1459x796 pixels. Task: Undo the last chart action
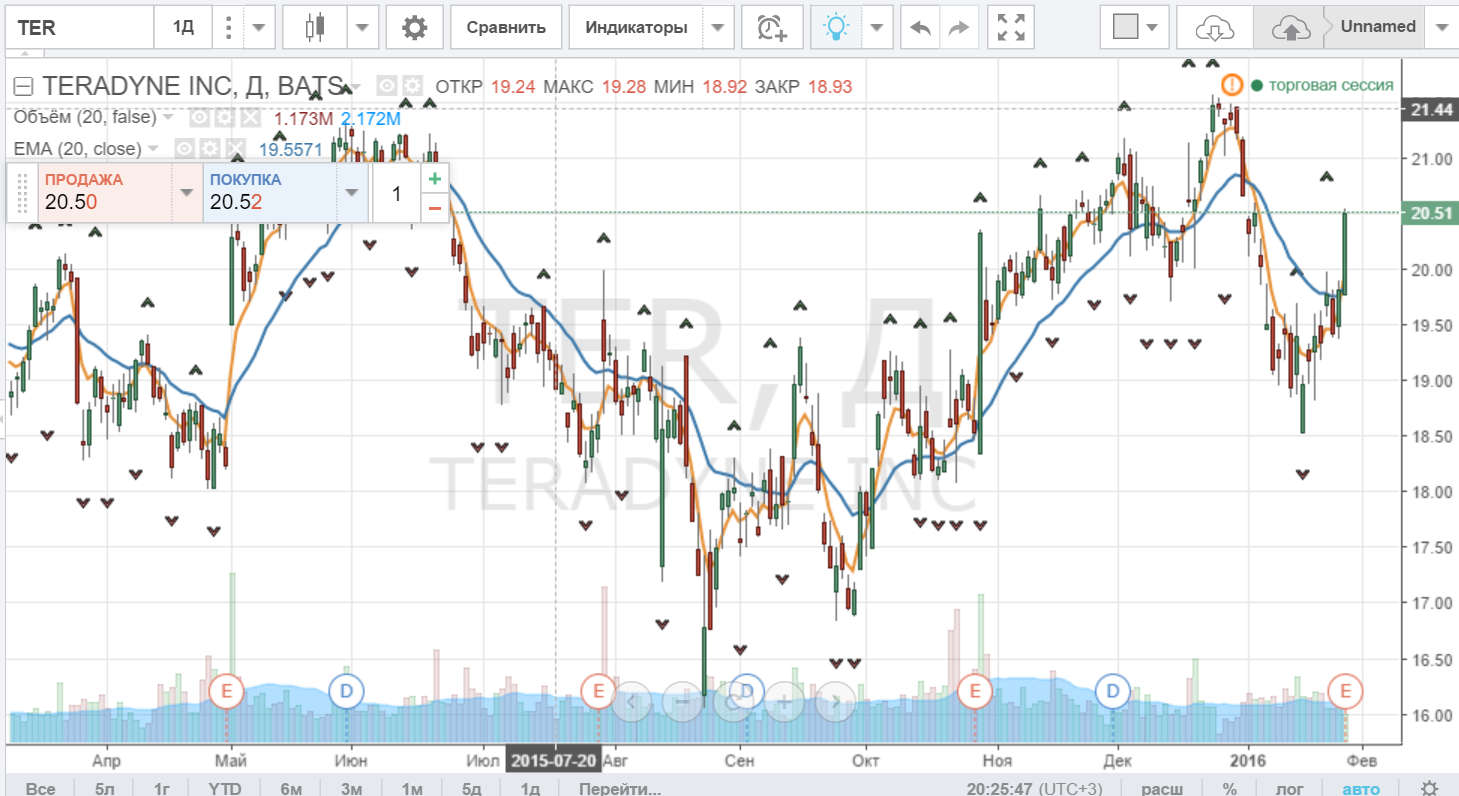[921, 27]
